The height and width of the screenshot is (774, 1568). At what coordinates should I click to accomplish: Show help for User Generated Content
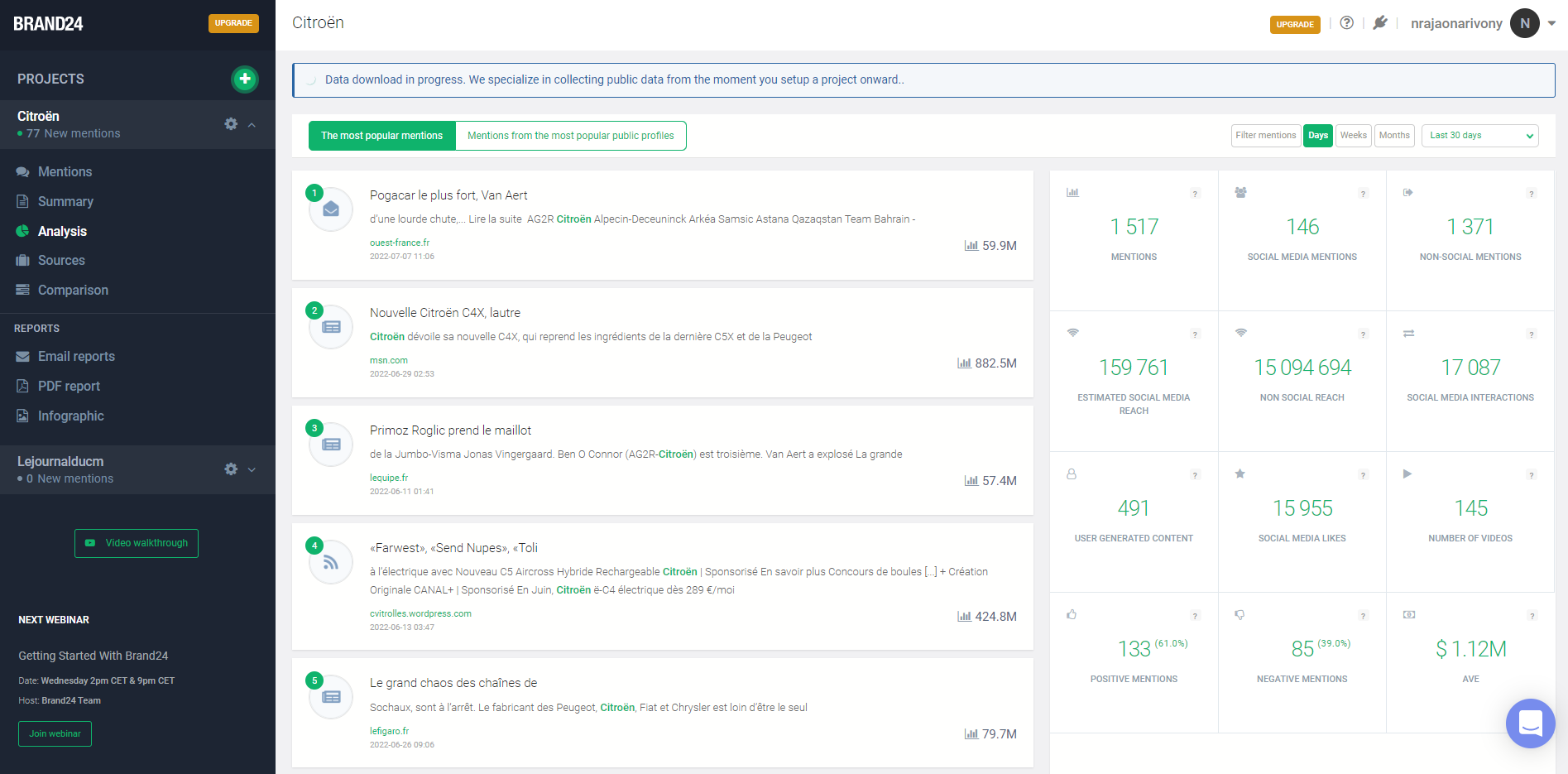pos(1195,475)
